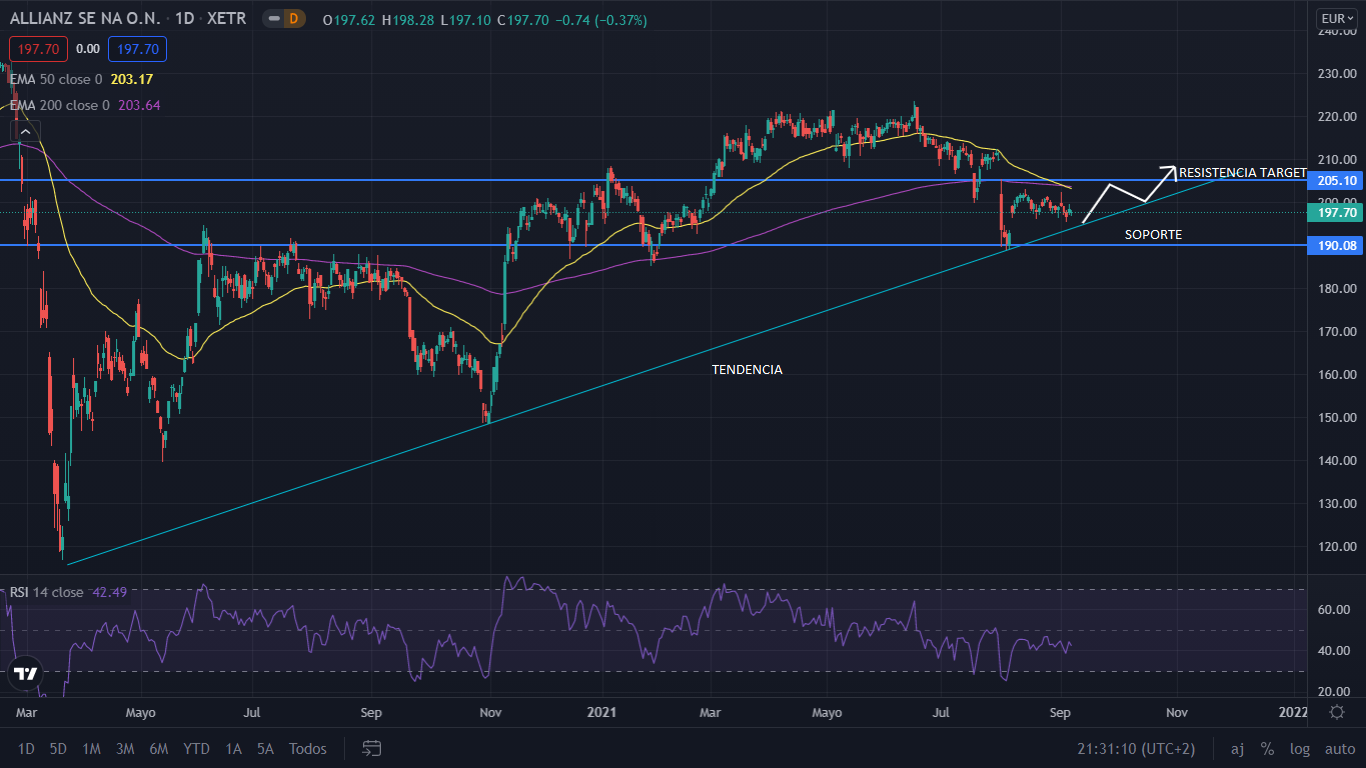
Task: Click the blue 197.70 buy price button
Action: click(x=138, y=49)
